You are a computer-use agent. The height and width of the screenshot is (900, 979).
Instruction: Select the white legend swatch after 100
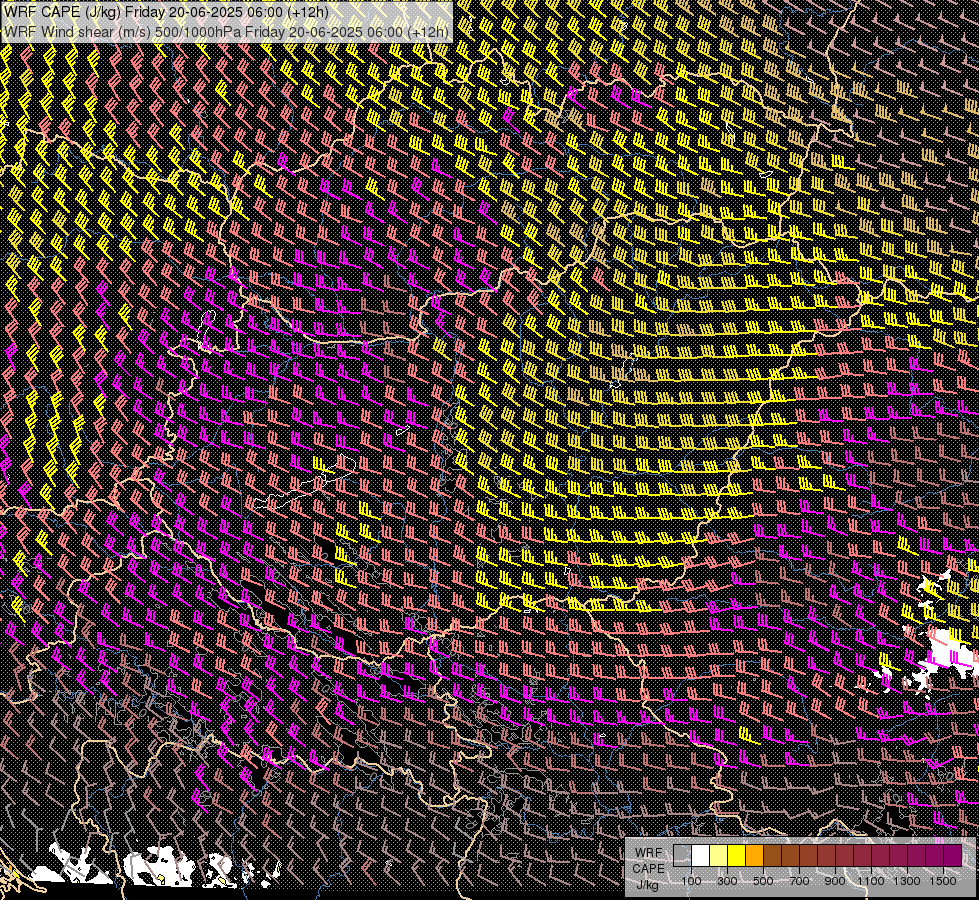[x=701, y=856]
